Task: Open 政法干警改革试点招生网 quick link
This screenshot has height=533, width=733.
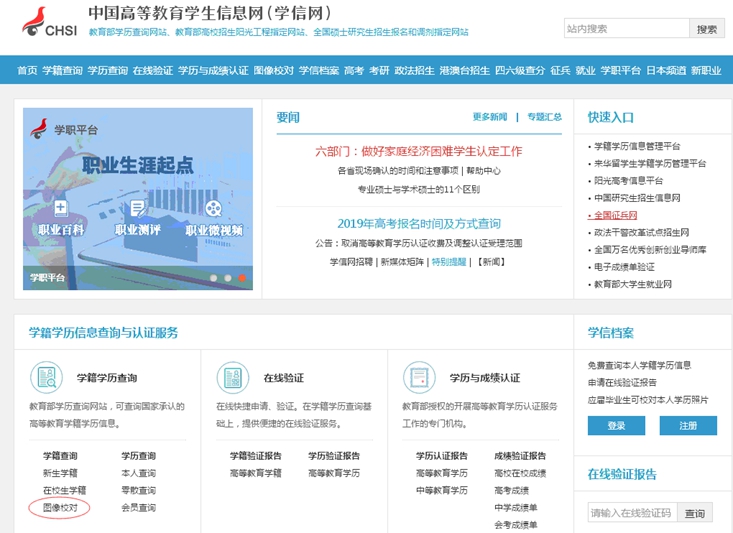Action: (x=641, y=232)
